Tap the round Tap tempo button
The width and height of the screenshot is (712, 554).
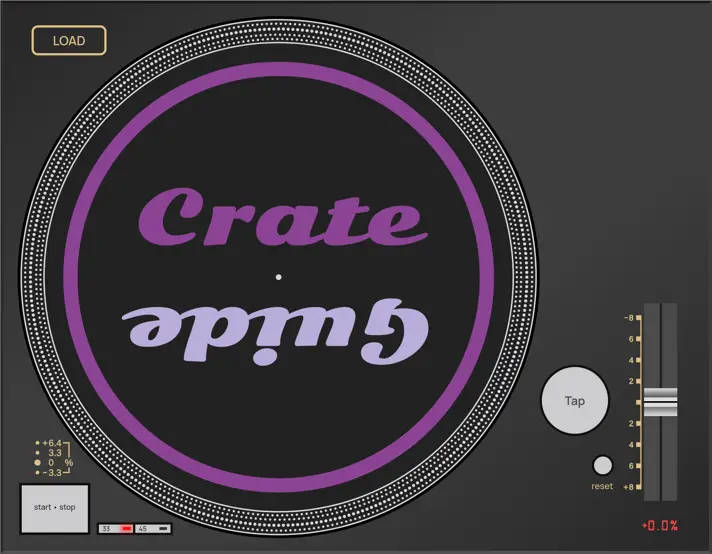[574, 401]
